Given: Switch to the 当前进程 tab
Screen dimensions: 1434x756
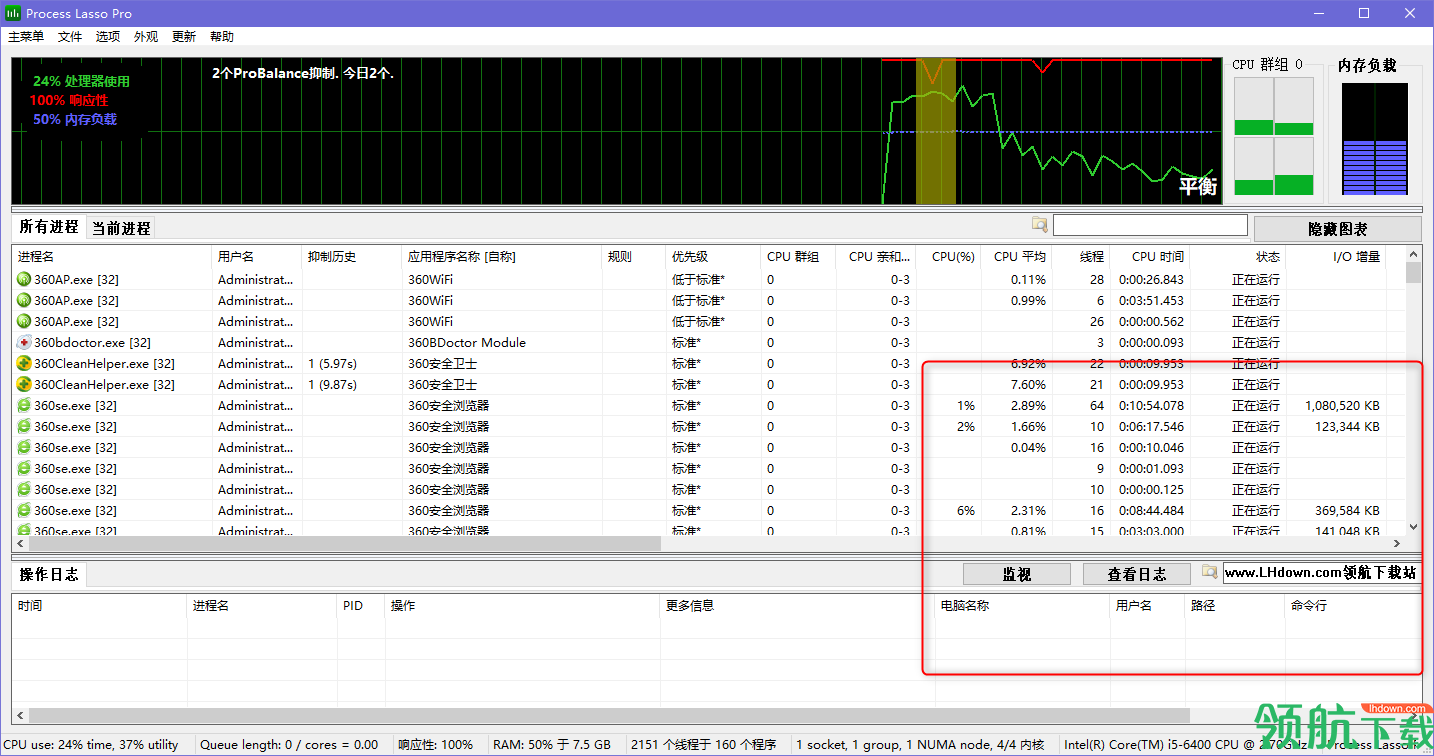Looking at the screenshot, I should 121,228.
